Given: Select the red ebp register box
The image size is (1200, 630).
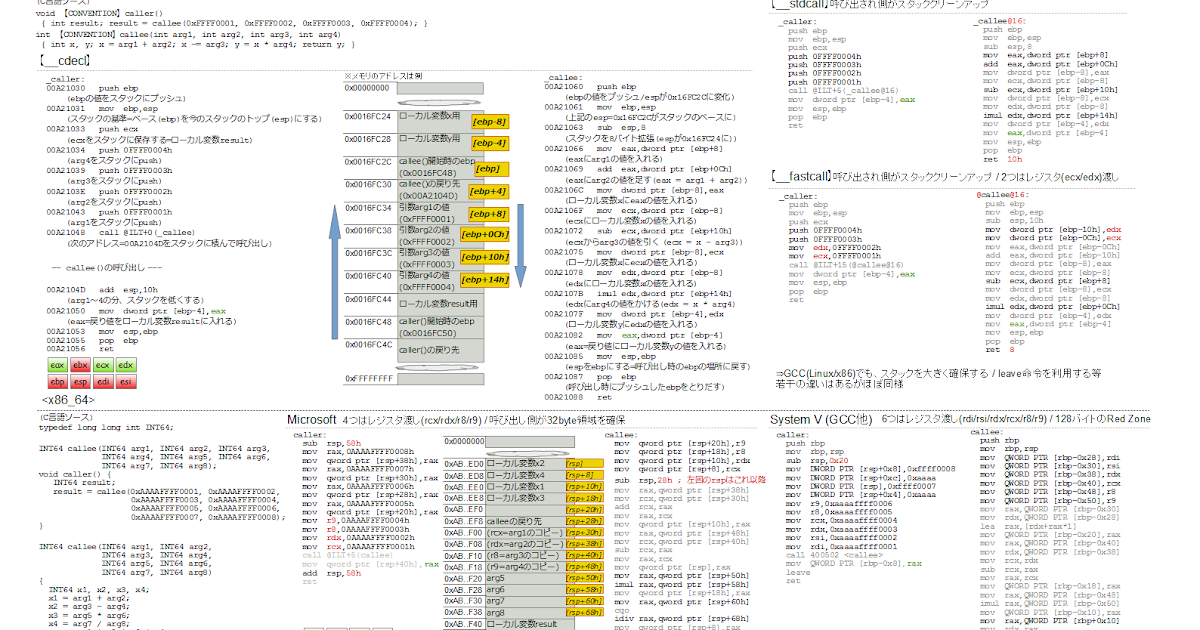Looking at the screenshot, I should click(x=58, y=382).
